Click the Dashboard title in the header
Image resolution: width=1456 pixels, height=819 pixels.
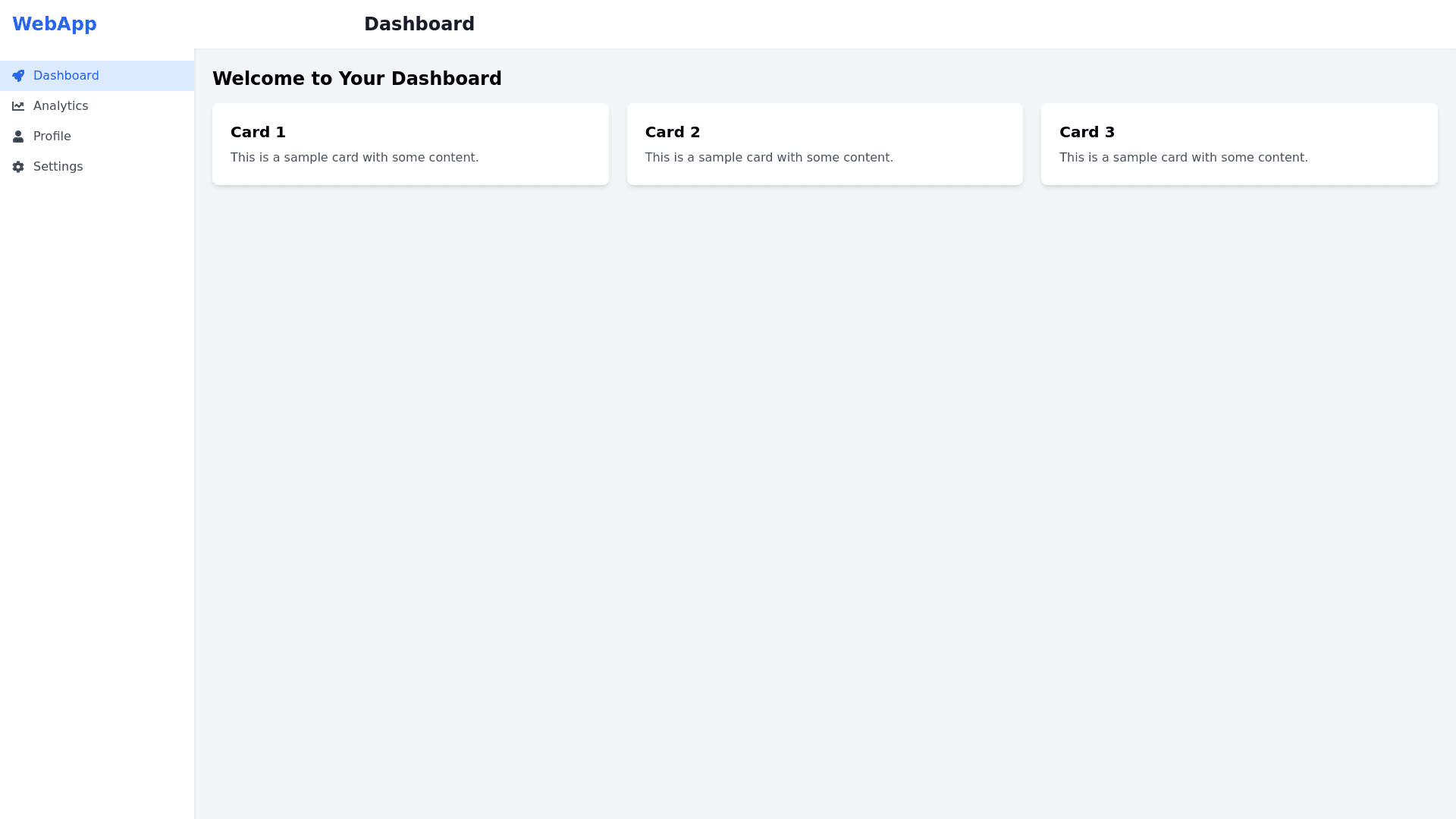coord(419,24)
